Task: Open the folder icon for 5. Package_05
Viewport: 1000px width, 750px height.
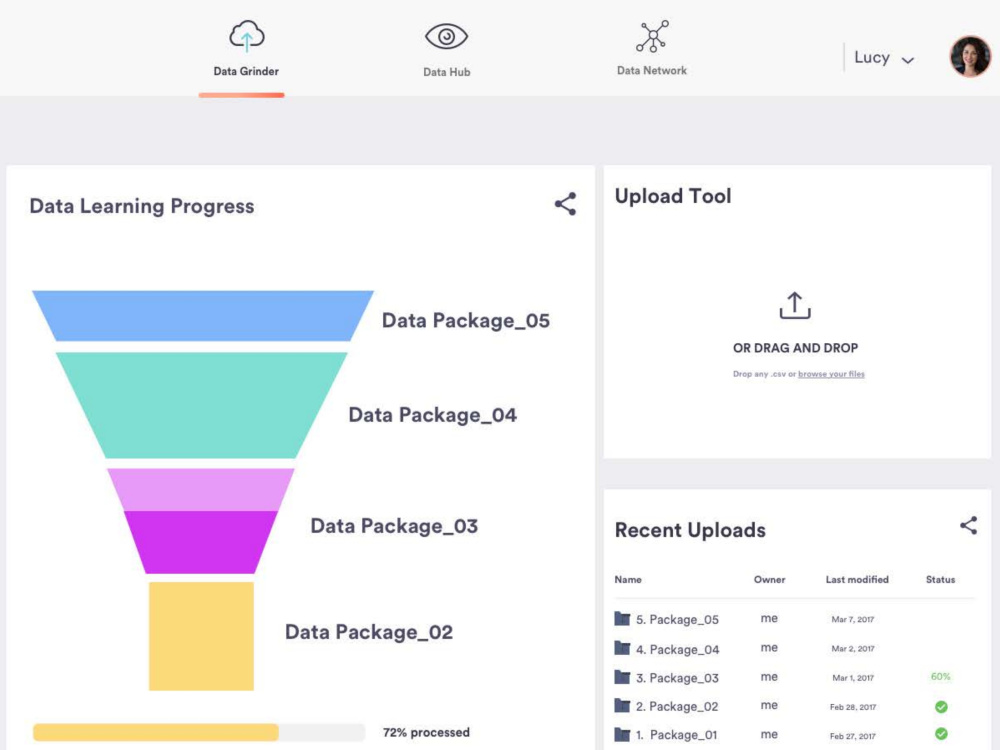Action: coord(622,619)
